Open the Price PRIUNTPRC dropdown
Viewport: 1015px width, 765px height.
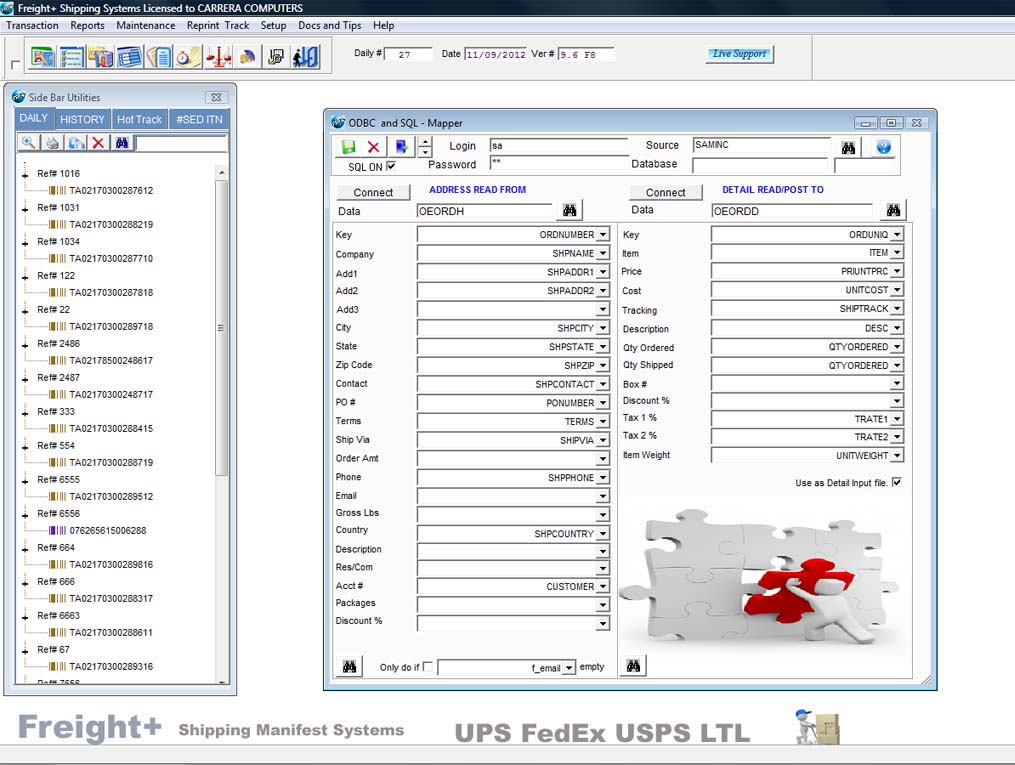click(x=897, y=271)
